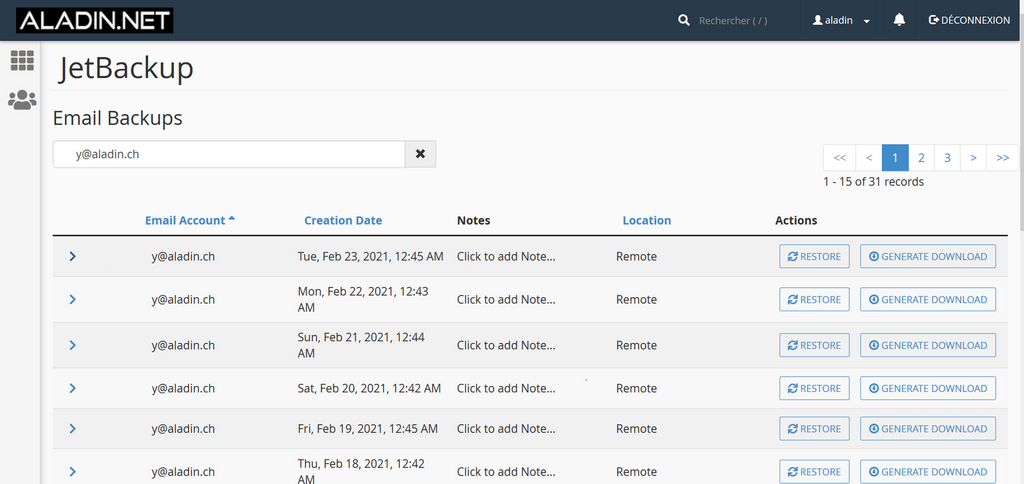Click the ALADIN.NET logo

tap(95, 20)
